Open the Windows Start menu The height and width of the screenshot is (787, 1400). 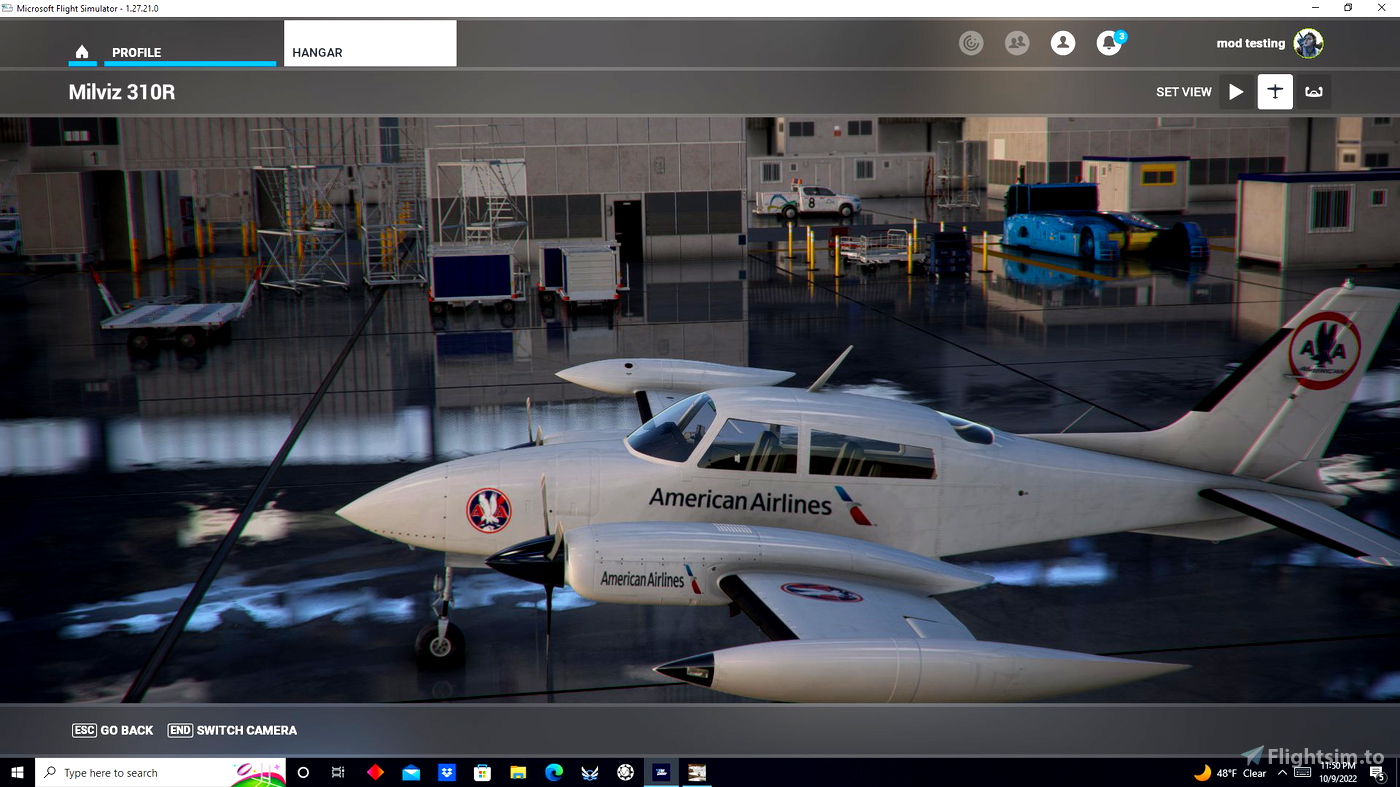tap(17, 773)
